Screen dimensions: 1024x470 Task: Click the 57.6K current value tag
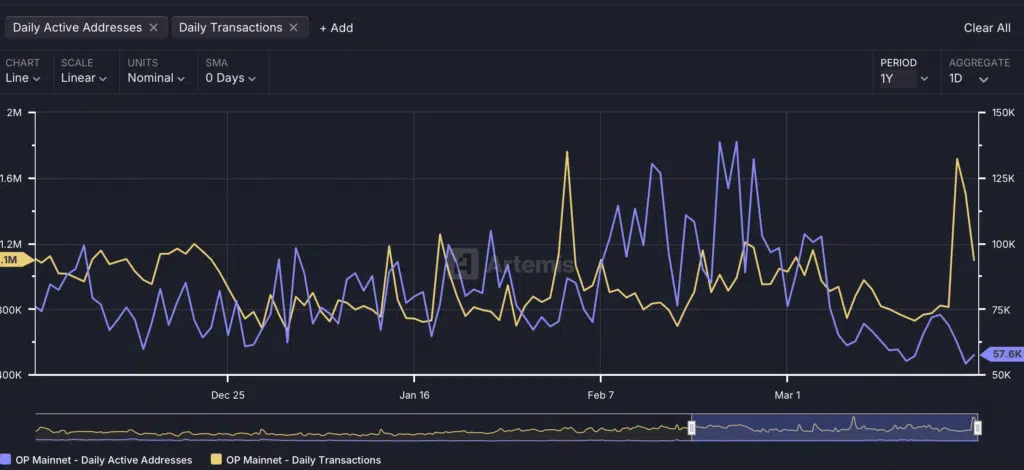click(x=1002, y=354)
